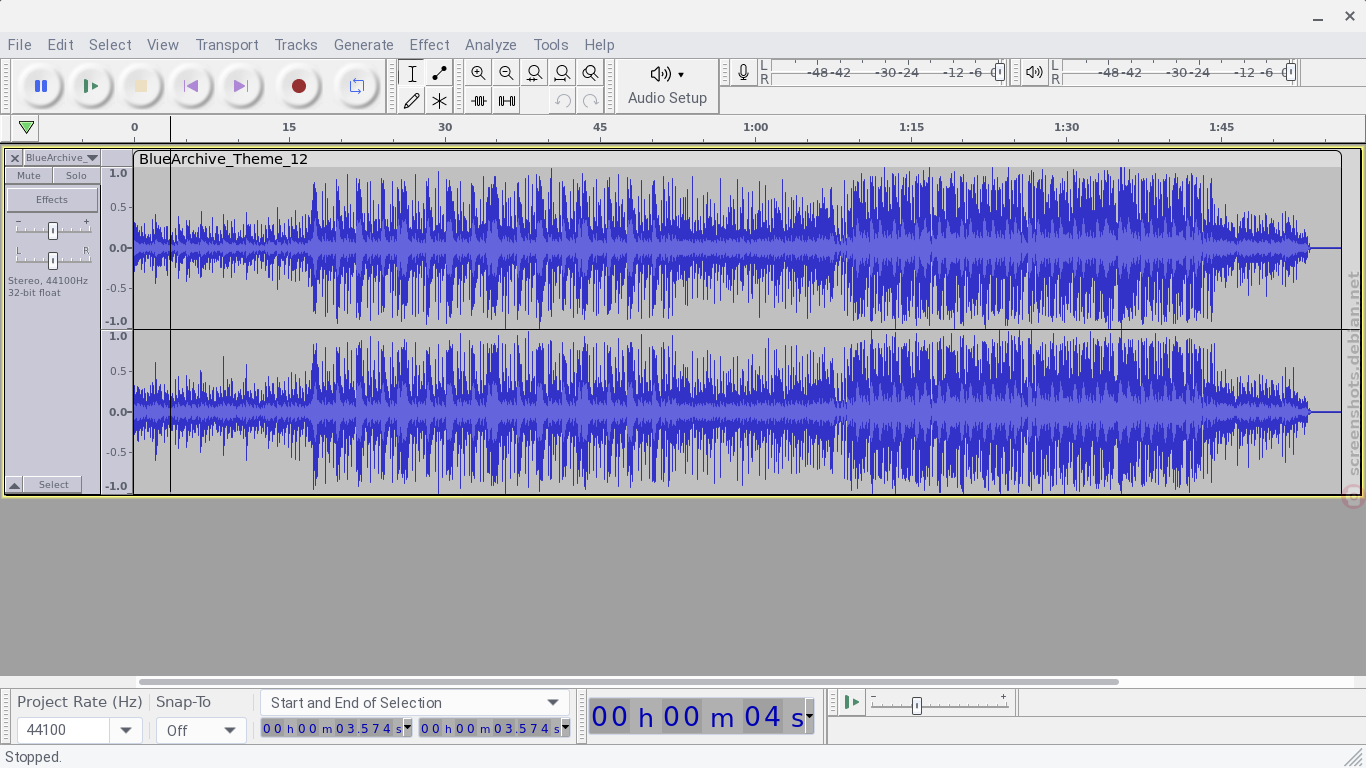1366x768 pixels.
Task: Trim audio outside selection icon
Action: coord(479,100)
